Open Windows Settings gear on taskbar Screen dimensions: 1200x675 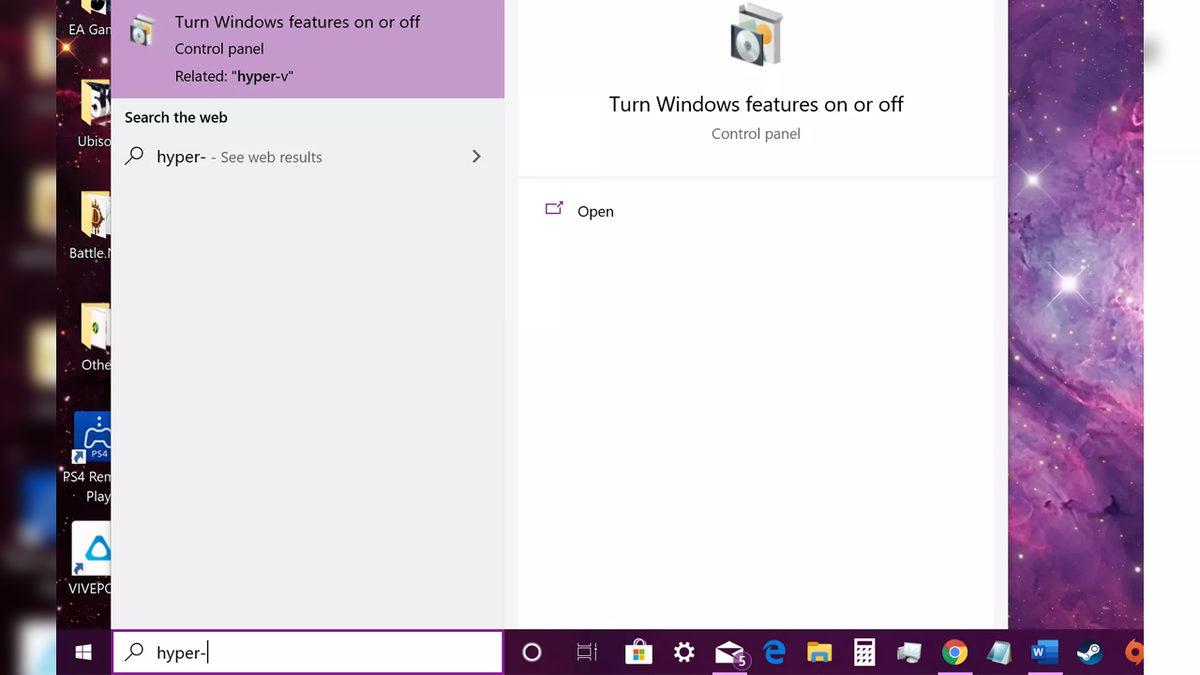683,652
